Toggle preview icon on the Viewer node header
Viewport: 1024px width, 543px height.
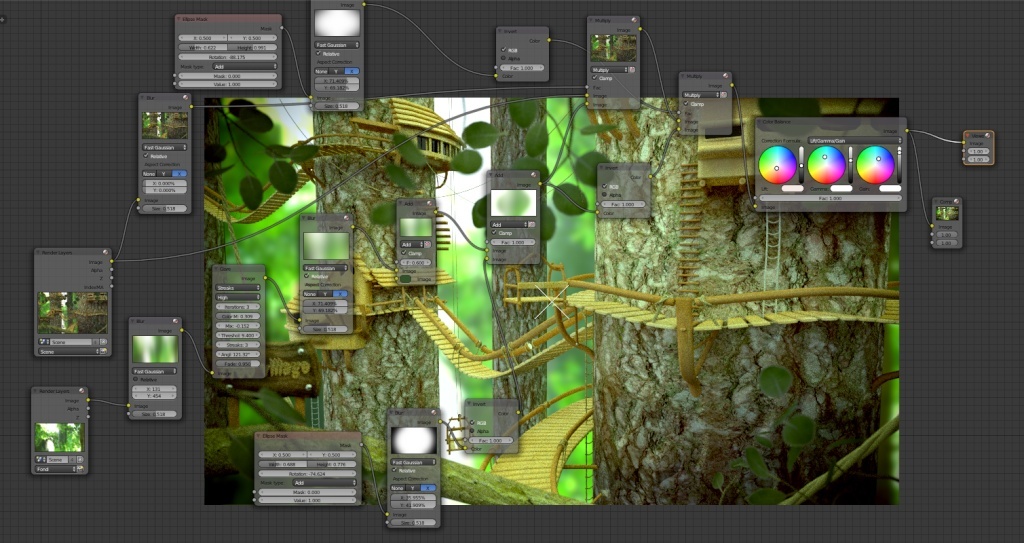click(x=988, y=135)
